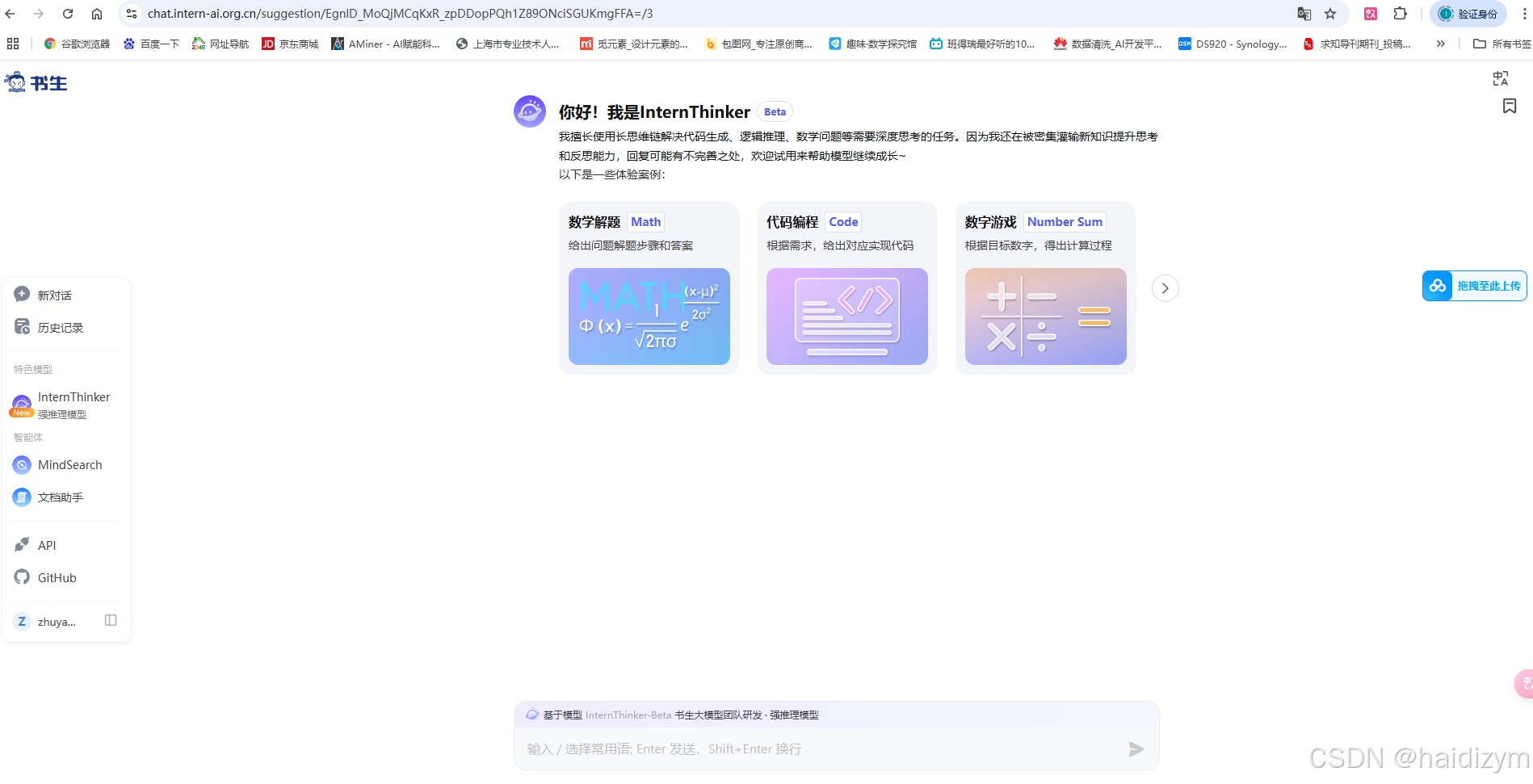
Task: Open the zhuya... user account
Action: pos(46,622)
